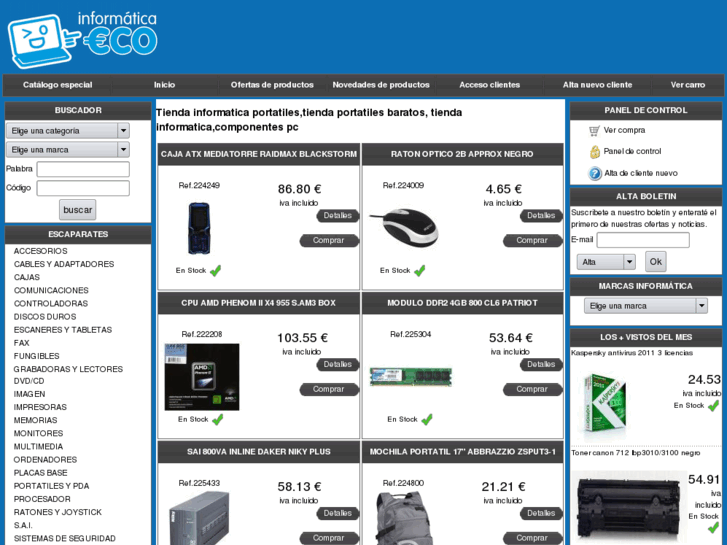This screenshot has height=545, width=727.
Task: Click green stock check for Kaspersky antivirus
Action: (x=713, y=406)
